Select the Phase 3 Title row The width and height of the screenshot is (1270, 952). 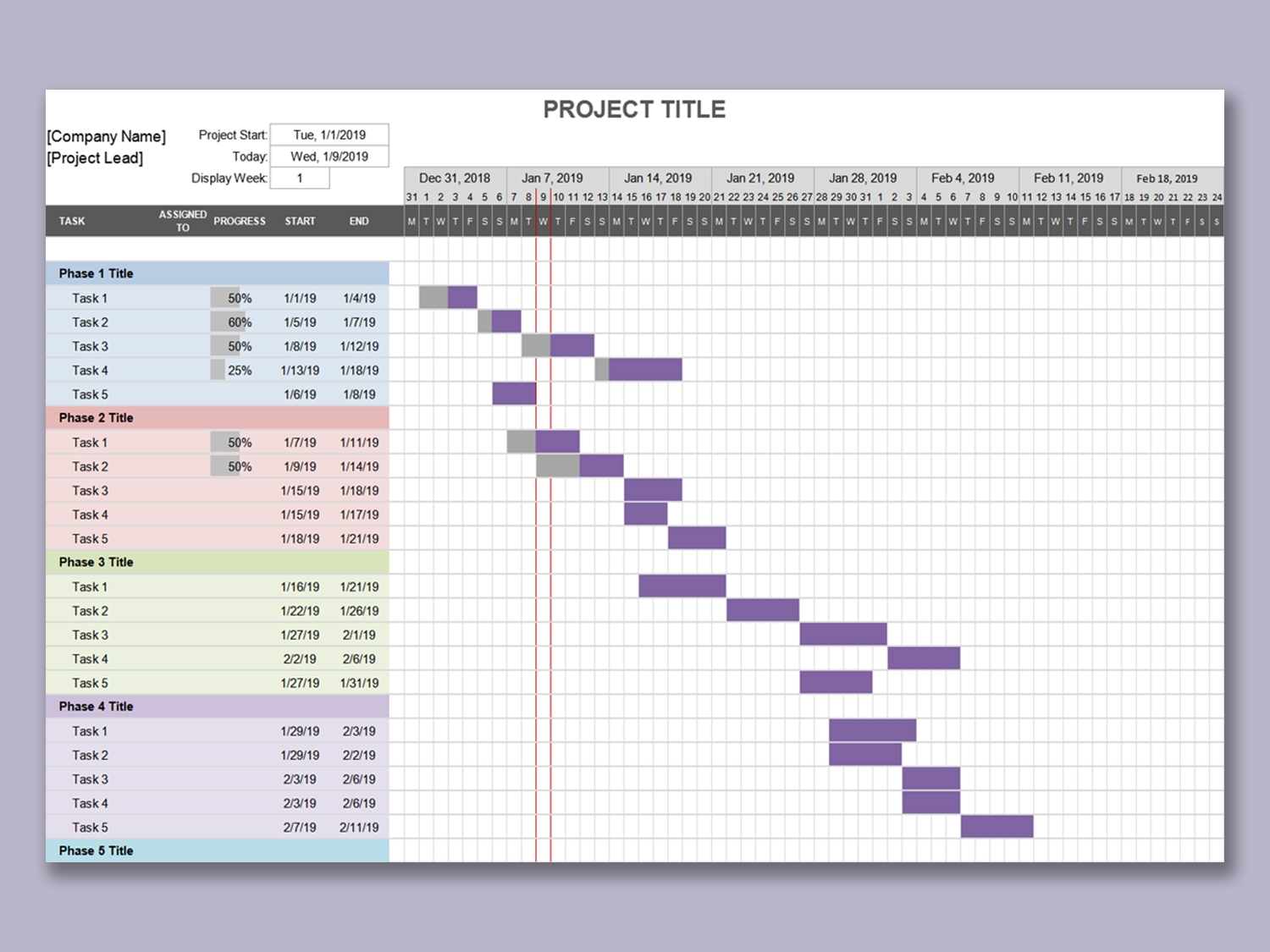(x=95, y=562)
